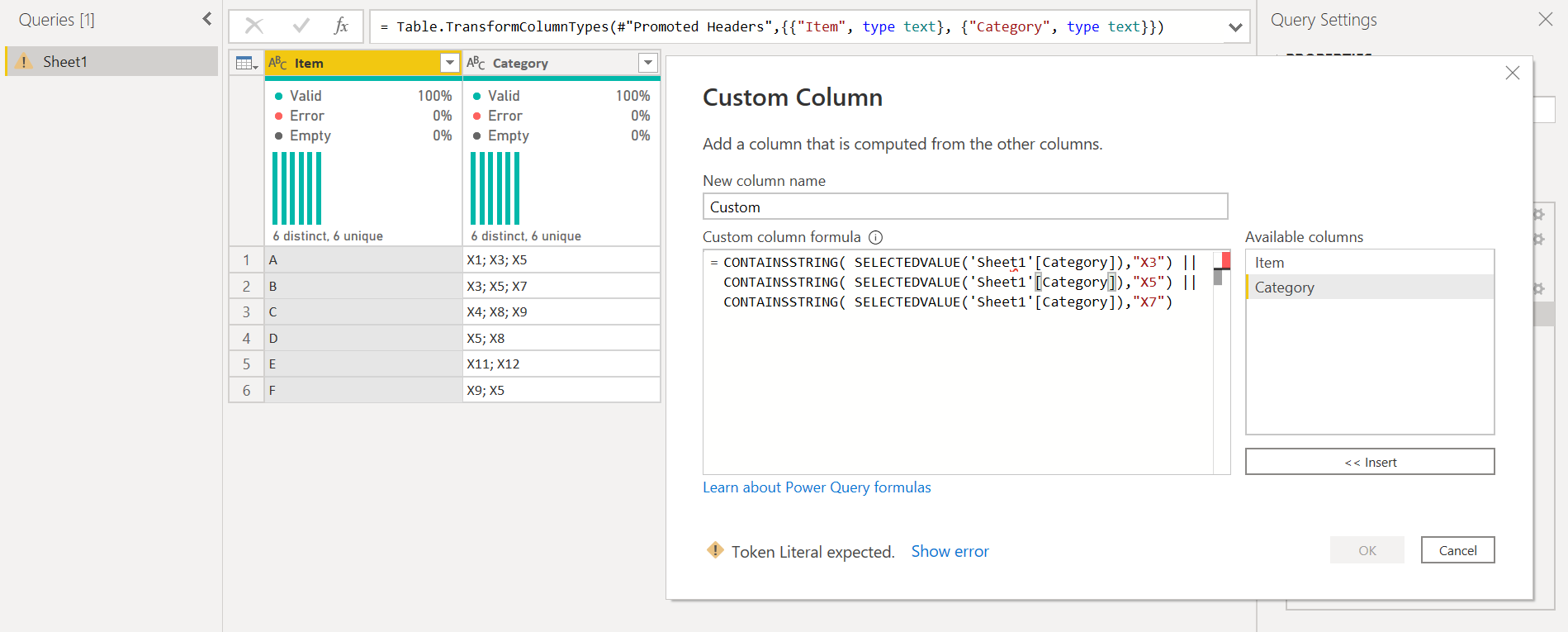Open the Item column filter dropdown
Screen dimensions: 1568x632
point(450,63)
